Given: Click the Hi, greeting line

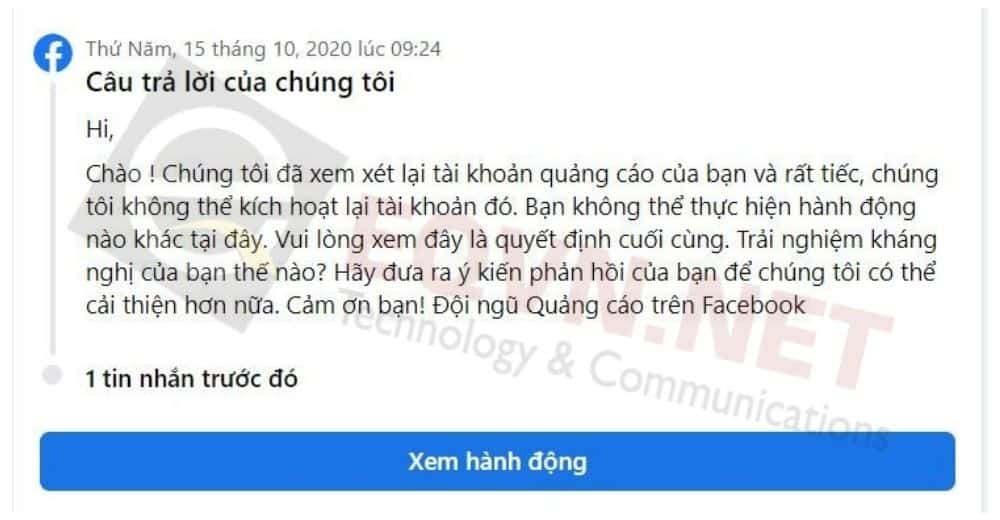Looking at the screenshot, I should [x=100, y=130].
